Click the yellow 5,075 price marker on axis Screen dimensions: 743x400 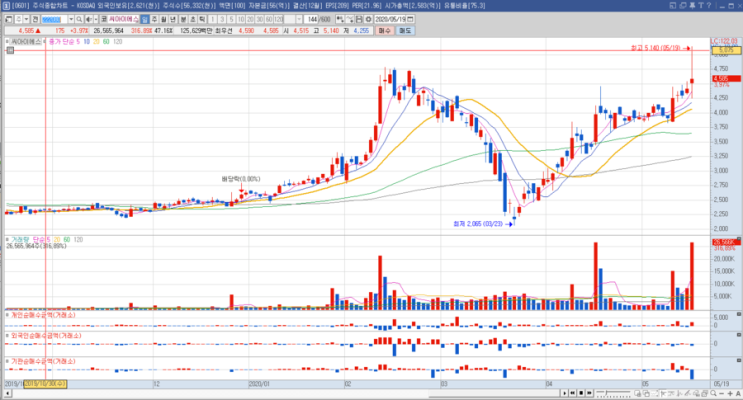pos(726,50)
